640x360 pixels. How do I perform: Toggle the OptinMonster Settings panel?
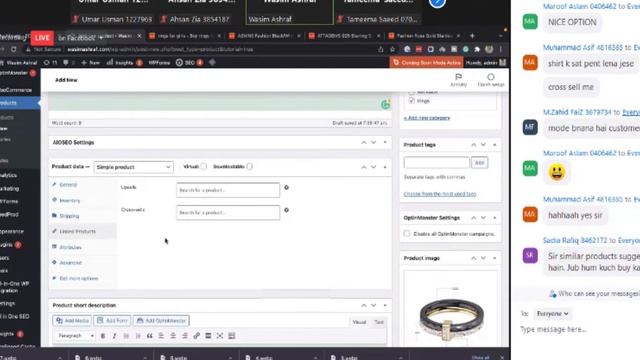coord(495,218)
